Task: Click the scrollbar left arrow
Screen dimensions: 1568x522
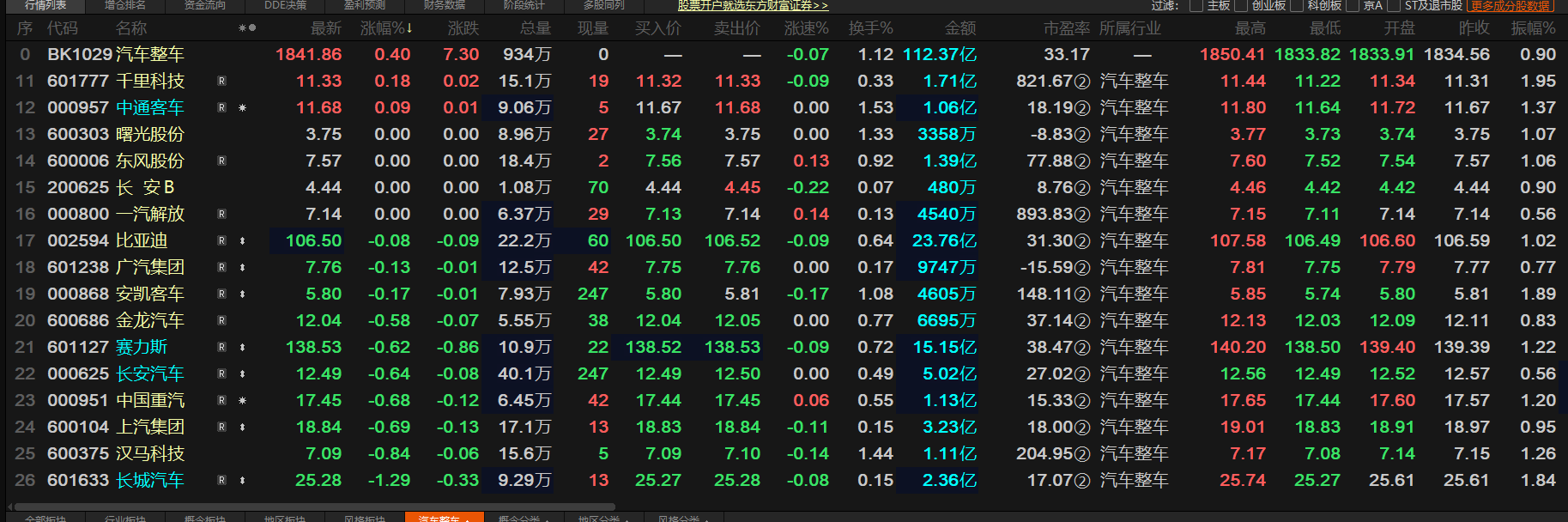Action: point(8,507)
